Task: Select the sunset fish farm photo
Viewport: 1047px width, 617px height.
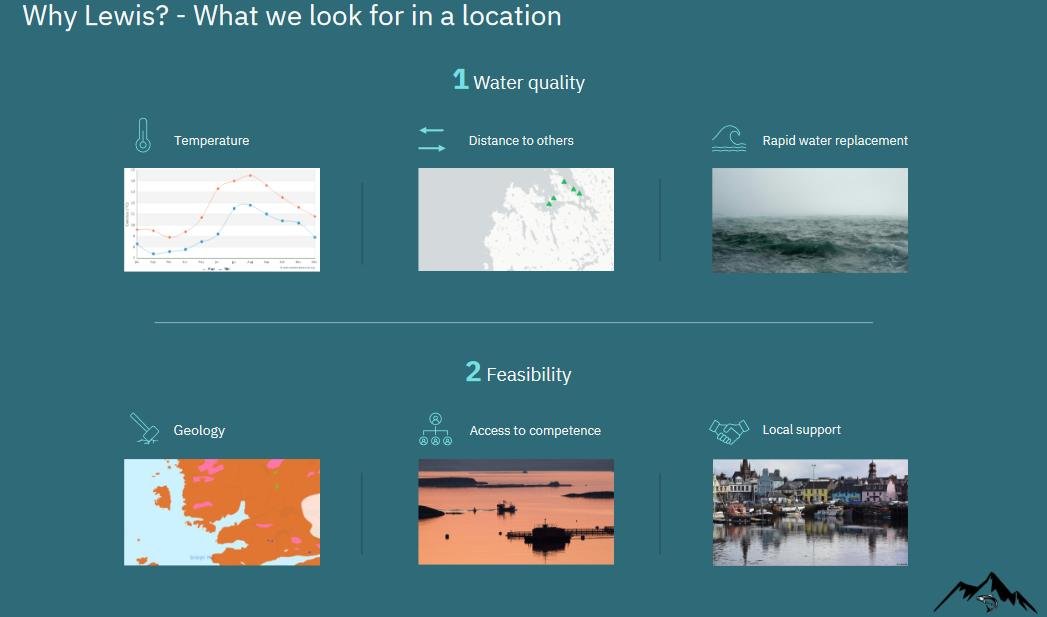Action: click(515, 512)
